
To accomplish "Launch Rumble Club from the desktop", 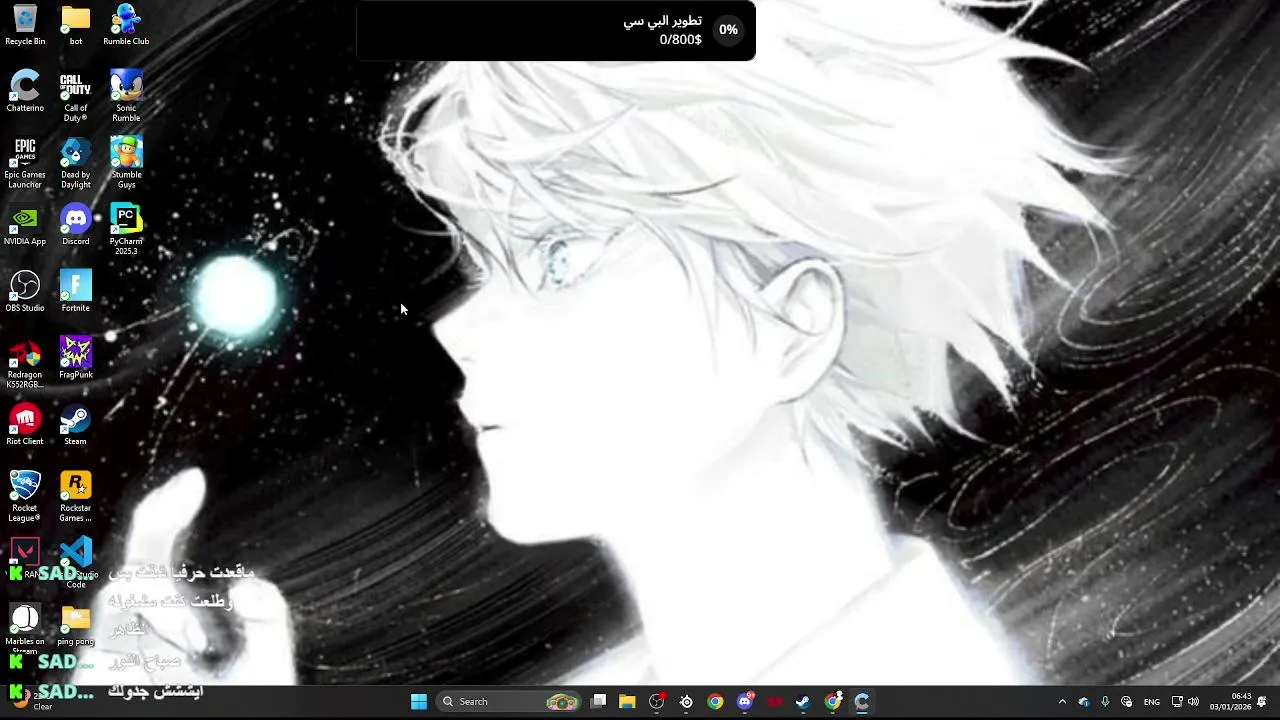I will pyautogui.click(x=126, y=25).
